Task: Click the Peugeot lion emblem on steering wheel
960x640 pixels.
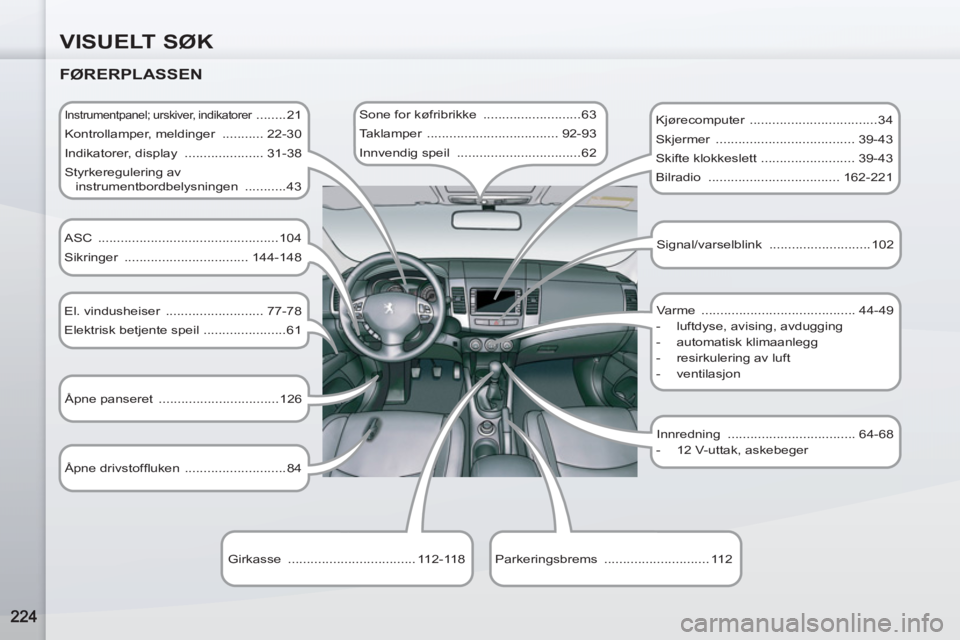Action: (389, 307)
